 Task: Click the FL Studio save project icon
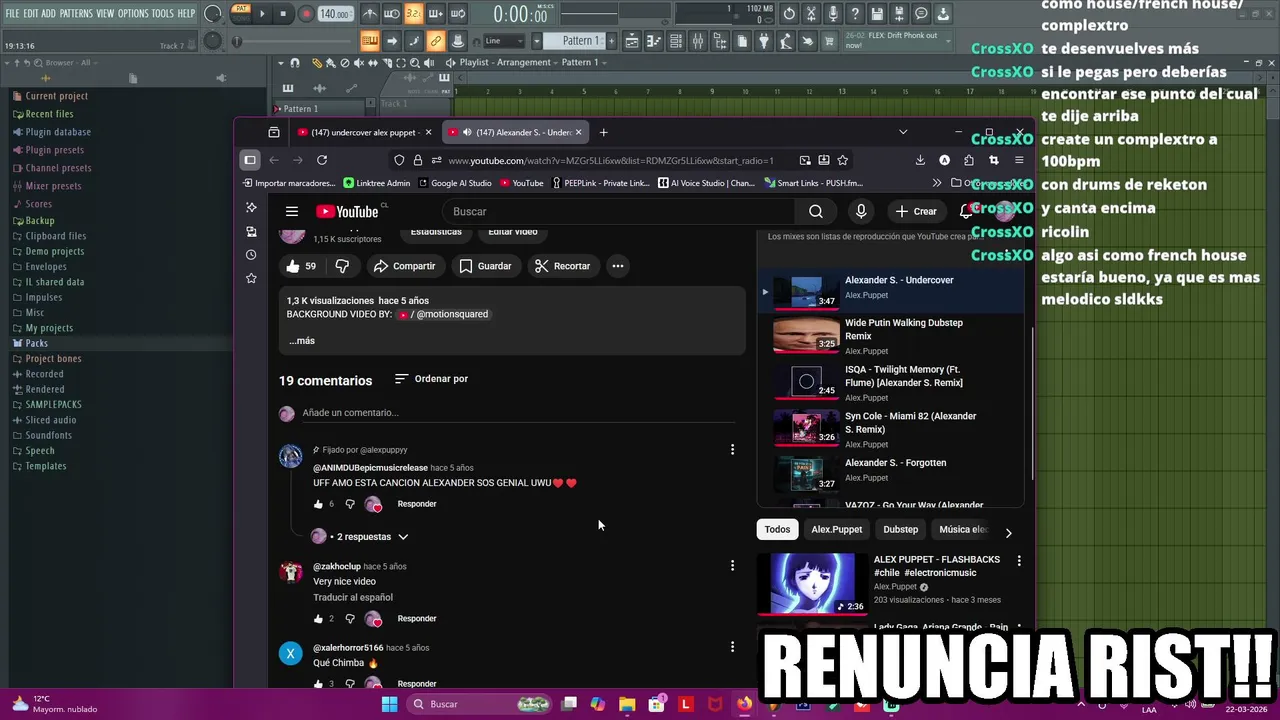click(x=876, y=14)
